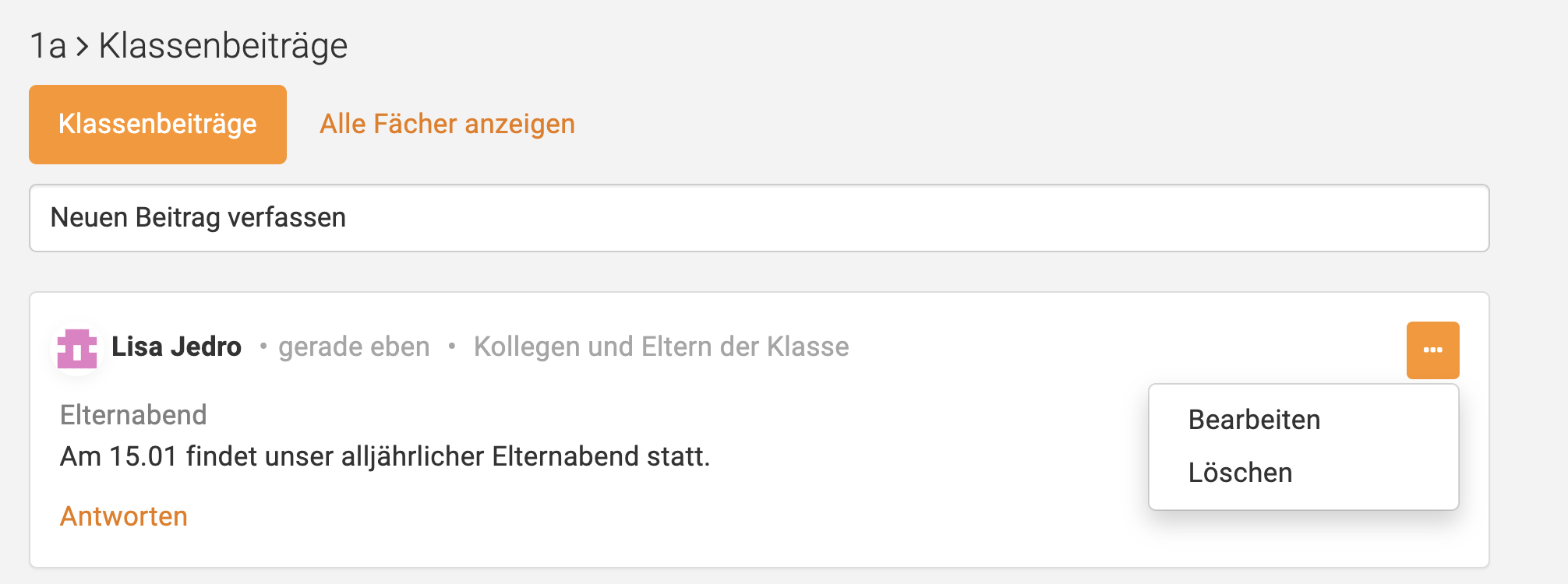Click audience "Kollegen und Eltern der Klasse"
This screenshot has height=584, width=1568.
pyautogui.click(x=662, y=347)
